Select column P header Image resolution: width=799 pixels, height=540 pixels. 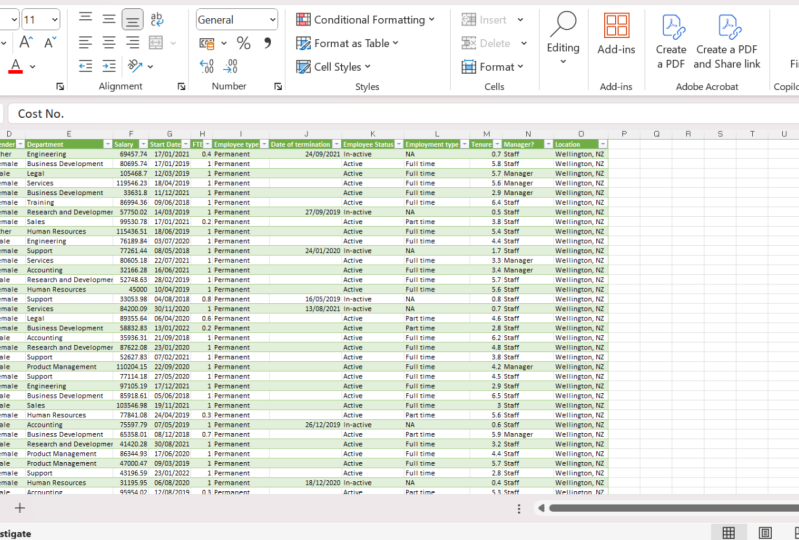[624, 134]
